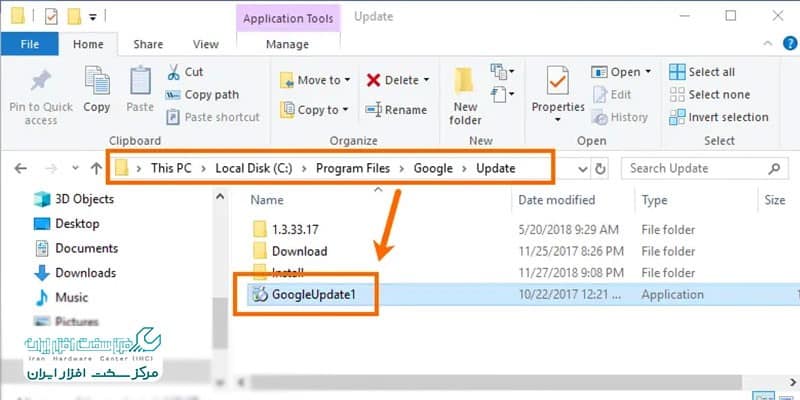800x400 pixels.
Task: Open the address bar history dropdown
Action: [583, 169]
